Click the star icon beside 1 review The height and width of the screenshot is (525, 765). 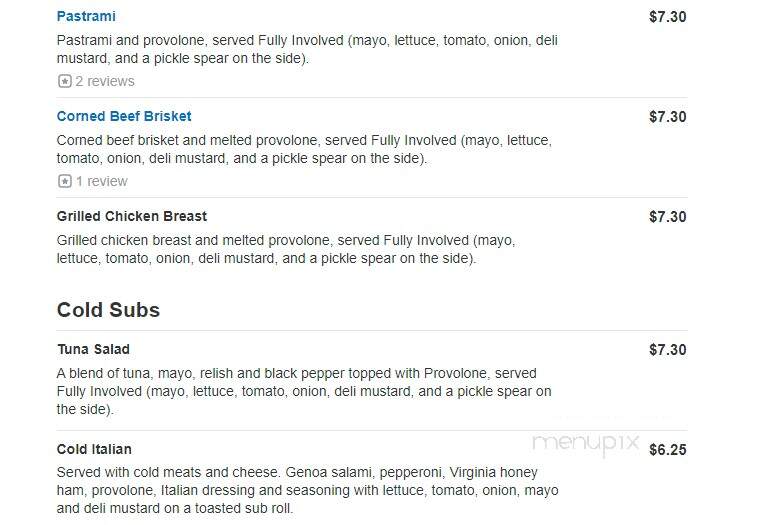click(64, 181)
